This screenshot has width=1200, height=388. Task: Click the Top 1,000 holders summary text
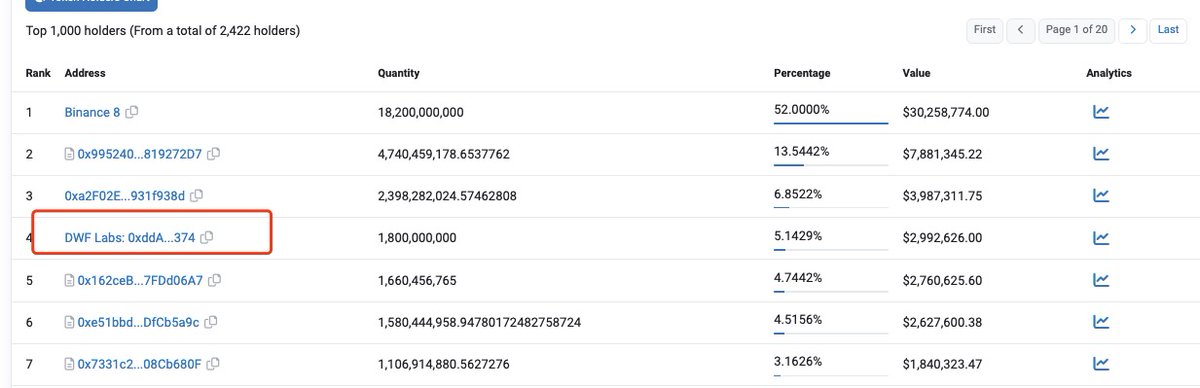tap(163, 30)
